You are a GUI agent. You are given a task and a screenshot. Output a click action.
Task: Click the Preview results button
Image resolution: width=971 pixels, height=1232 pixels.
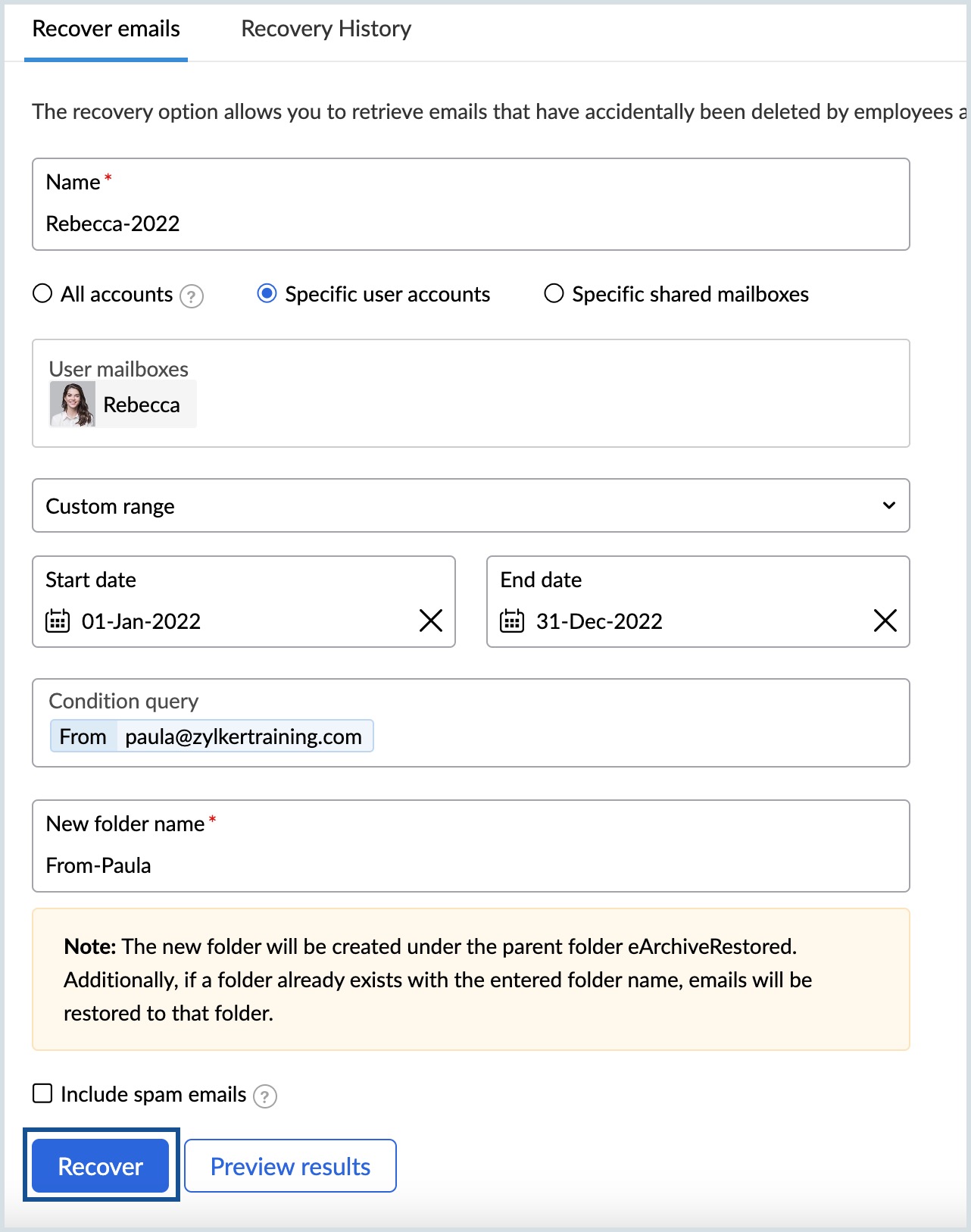(290, 1165)
